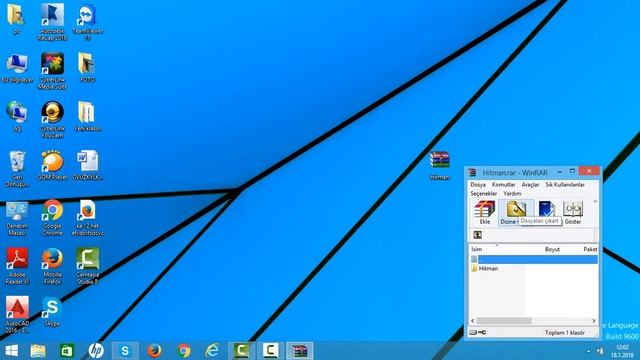Open the green Camtasia Studio taskbar icon

[x=241, y=351]
